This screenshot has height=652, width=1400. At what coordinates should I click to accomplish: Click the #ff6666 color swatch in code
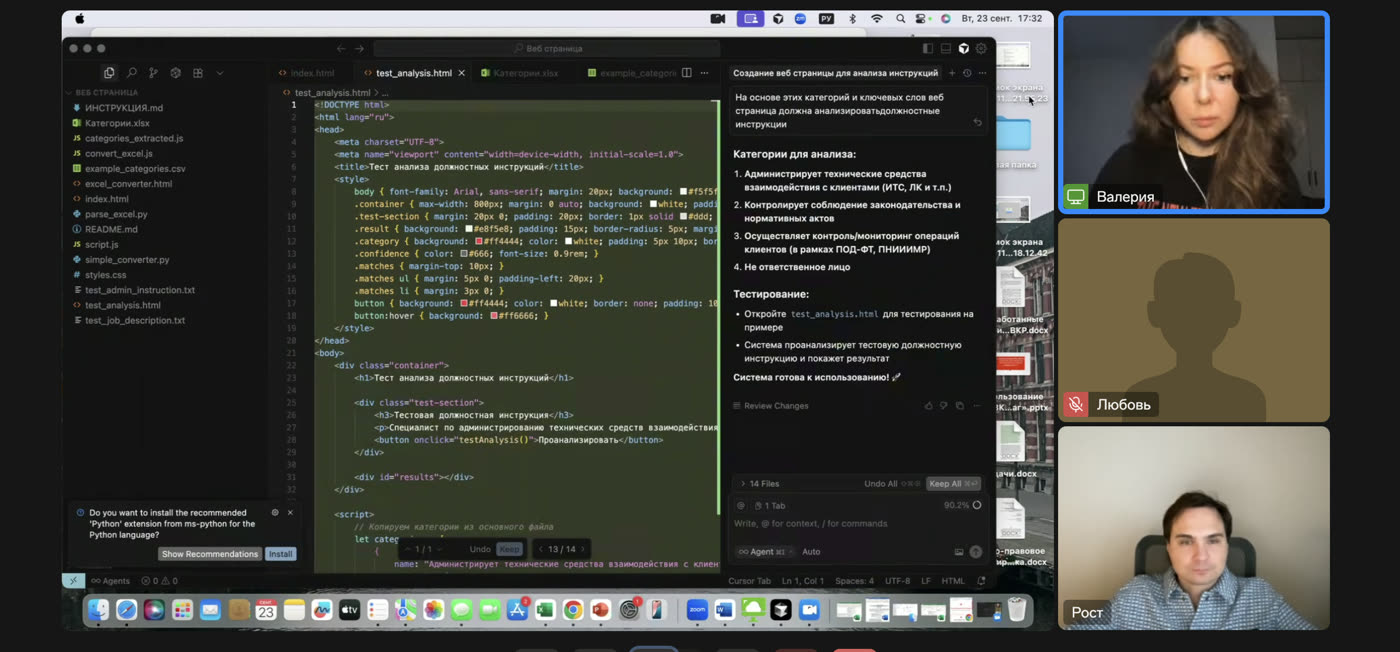[493, 316]
